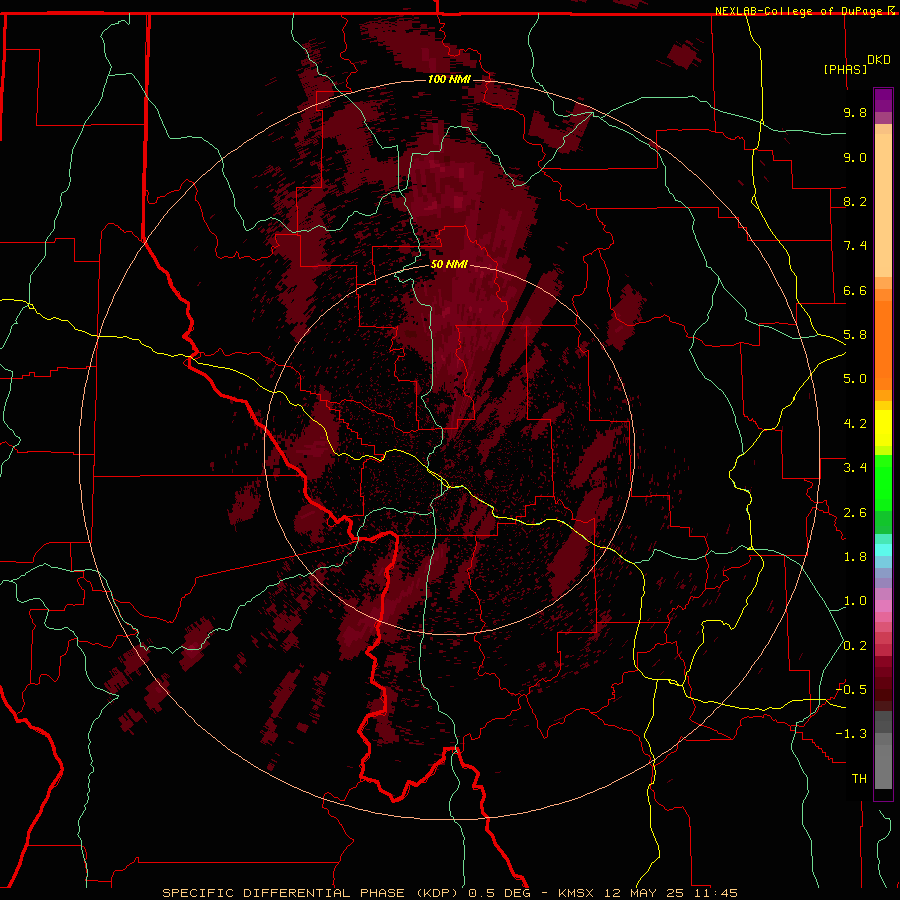The width and height of the screenshot is (900, 900).
Task: Click the -0.5 value on color scale
Action: coord(852,690)
